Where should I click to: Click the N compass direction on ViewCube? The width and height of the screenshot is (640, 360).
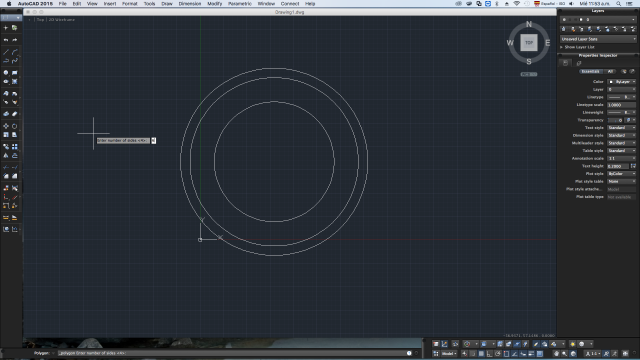(x=529, y=24)
